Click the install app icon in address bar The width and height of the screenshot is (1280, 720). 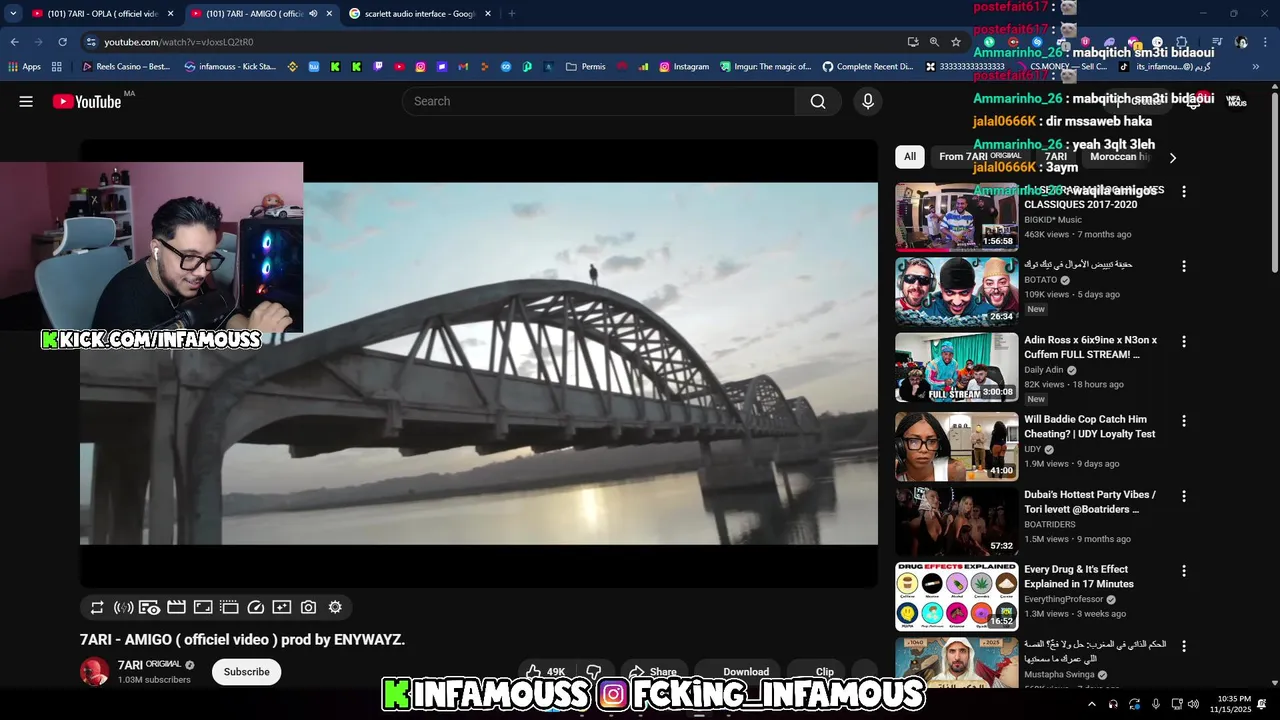point(912,42)
